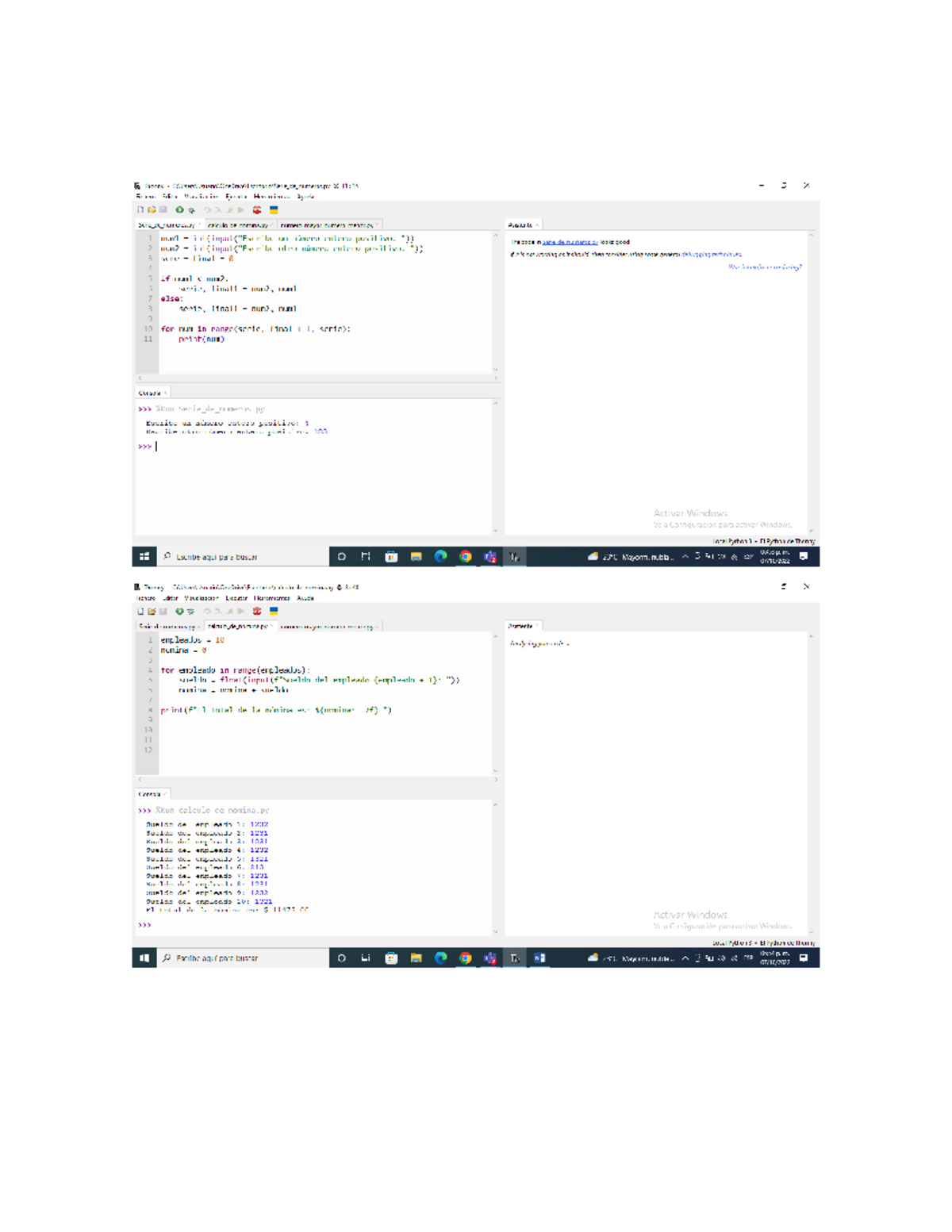Open the debugging techniques link in Asistente

click(x=710, y=255)
